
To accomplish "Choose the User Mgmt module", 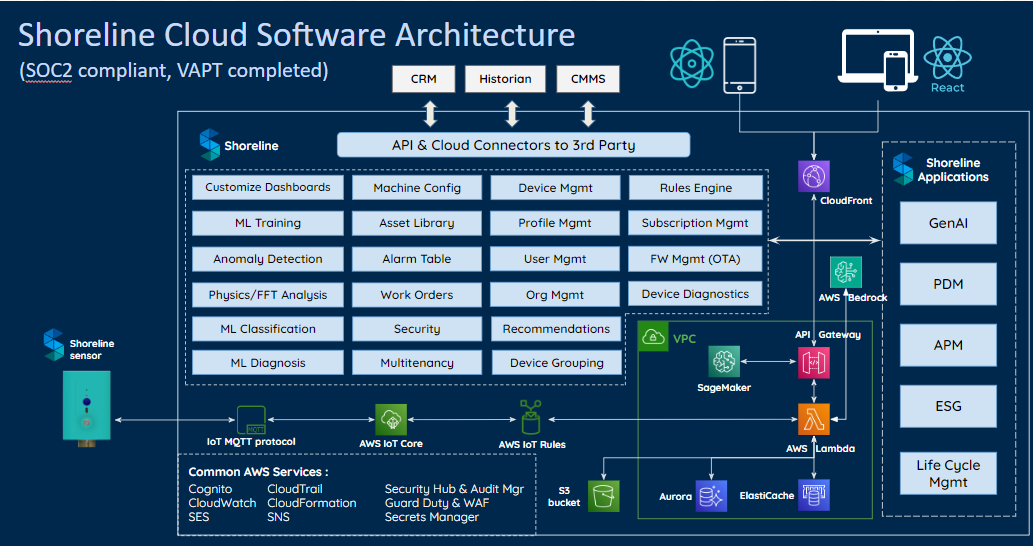I will coord(555,259).
